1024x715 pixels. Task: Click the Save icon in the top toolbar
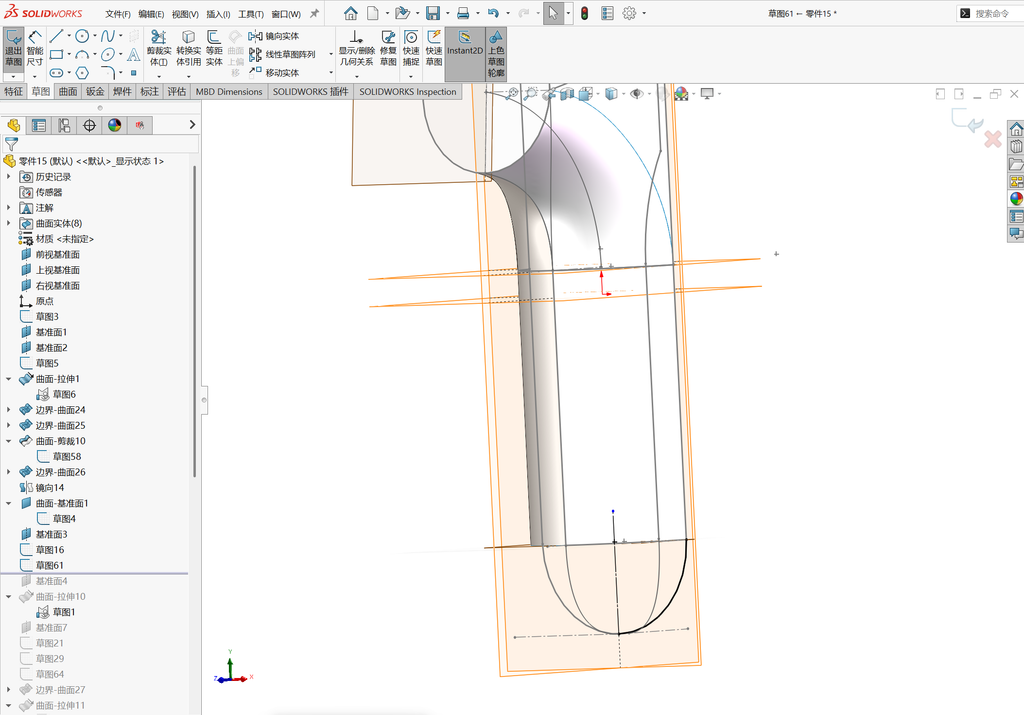pos(432,13)
